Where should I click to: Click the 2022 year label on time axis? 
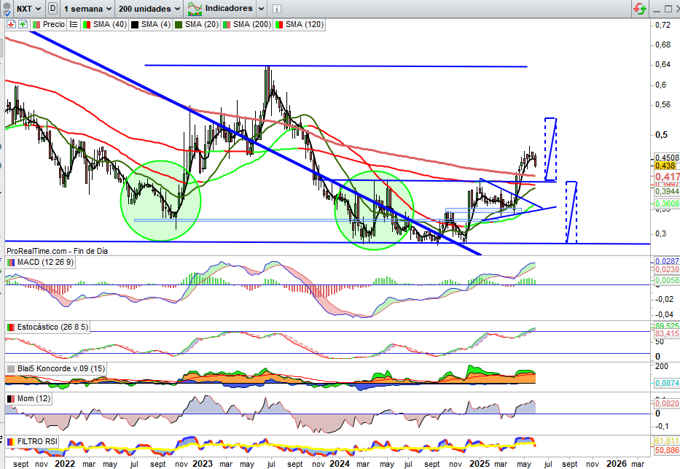[x=65, y=463]
